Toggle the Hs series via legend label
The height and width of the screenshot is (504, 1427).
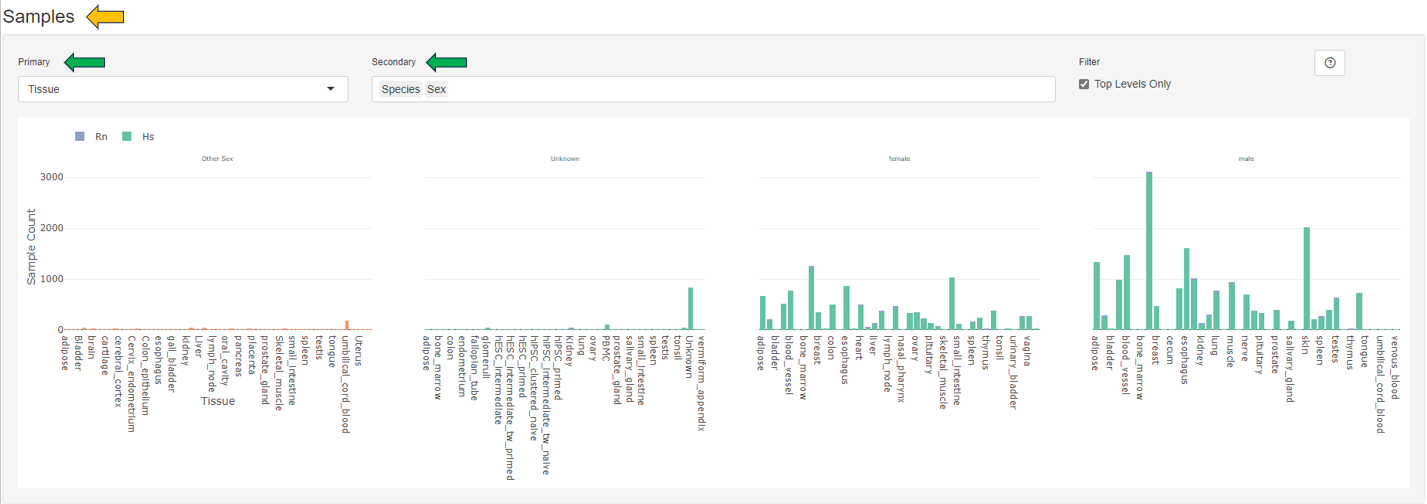148,137
